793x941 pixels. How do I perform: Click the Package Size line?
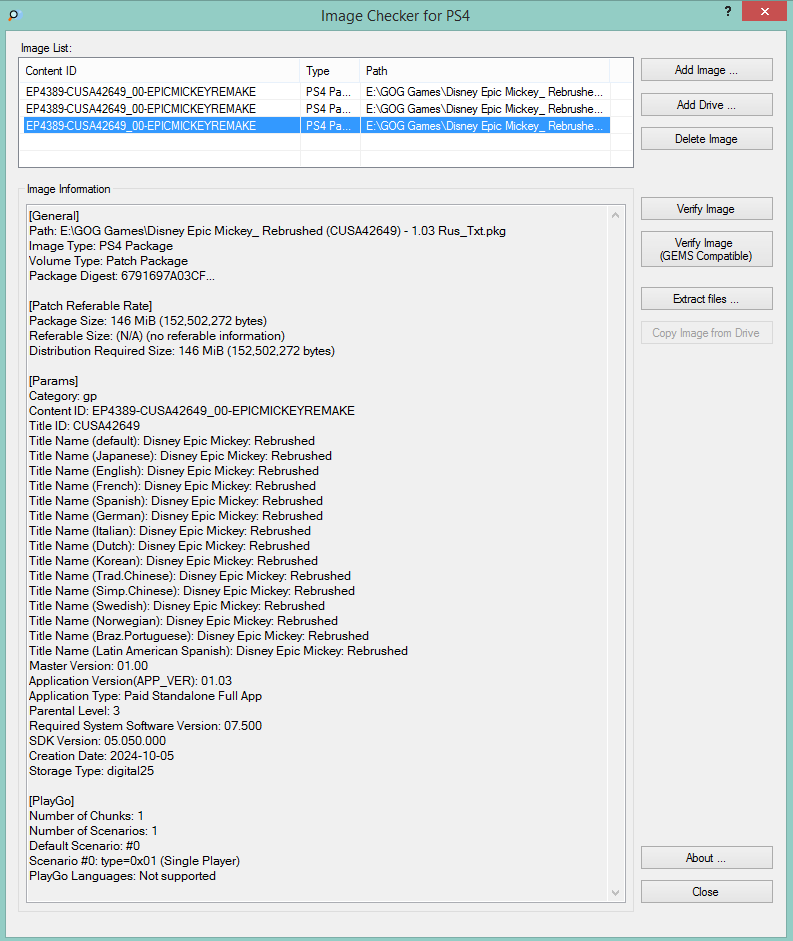pyautogui.click(x=148, y=321)
